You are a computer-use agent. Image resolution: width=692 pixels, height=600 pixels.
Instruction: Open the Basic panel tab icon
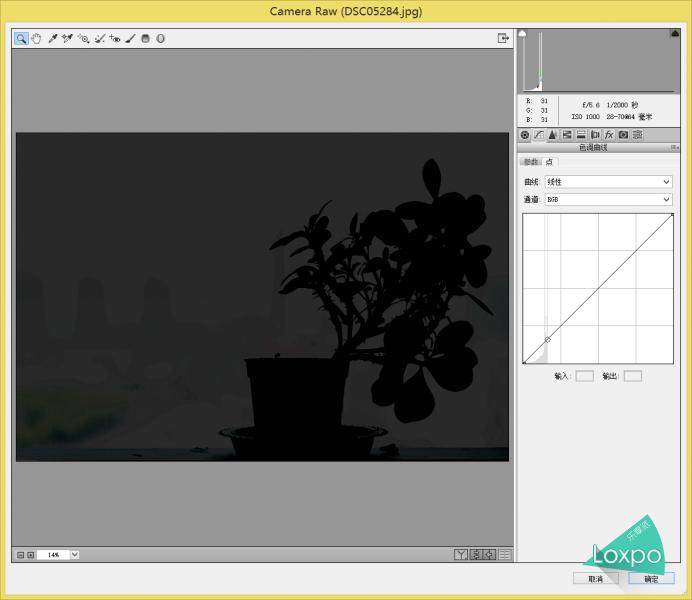(525, 135)
